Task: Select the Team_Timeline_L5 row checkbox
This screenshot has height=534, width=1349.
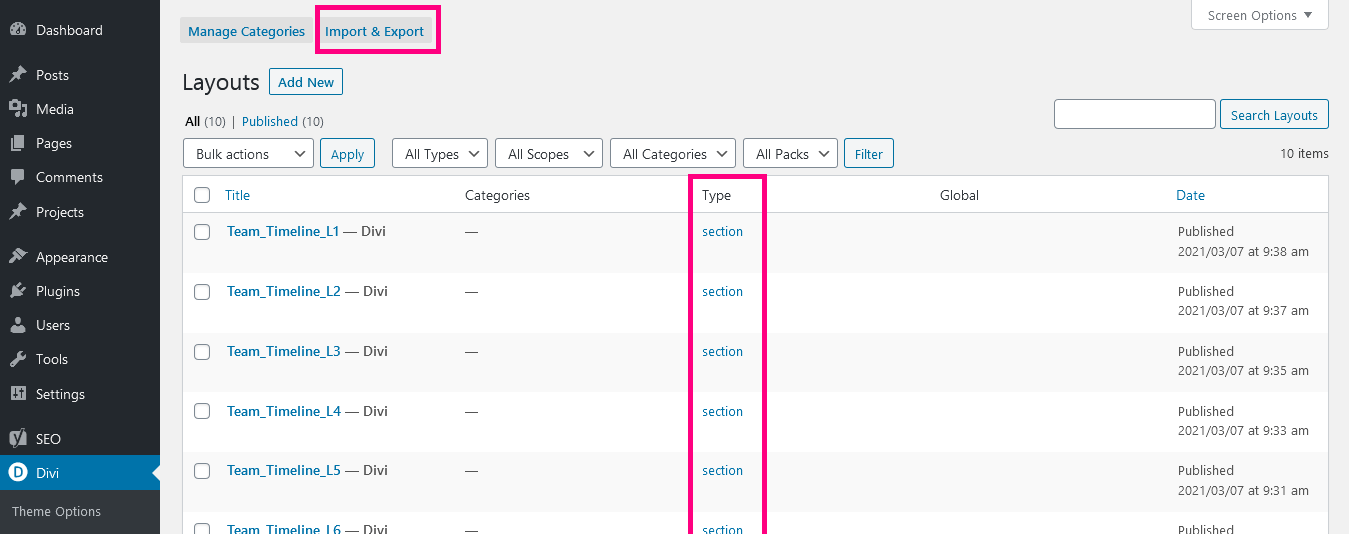Action: click(202, 471)
